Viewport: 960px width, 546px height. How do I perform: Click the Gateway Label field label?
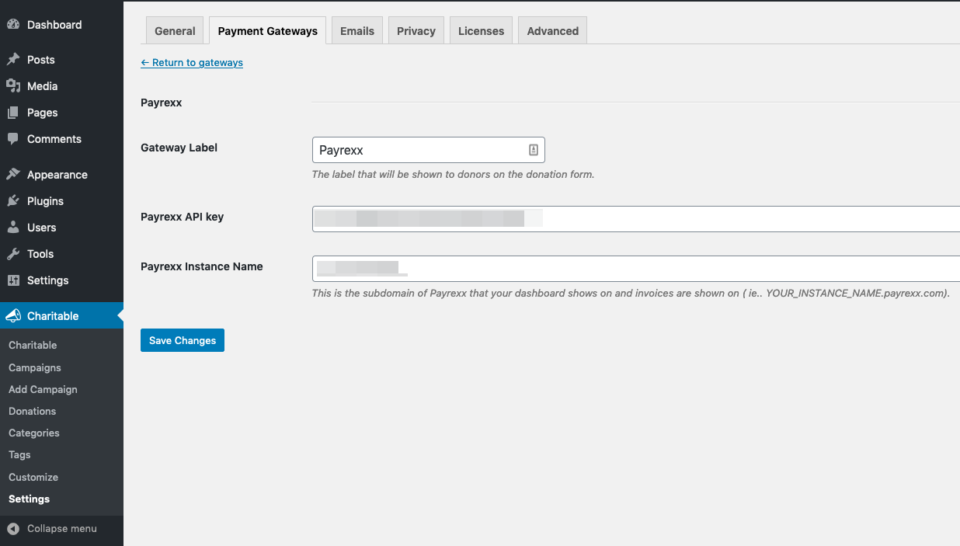[x=179, y=148]
